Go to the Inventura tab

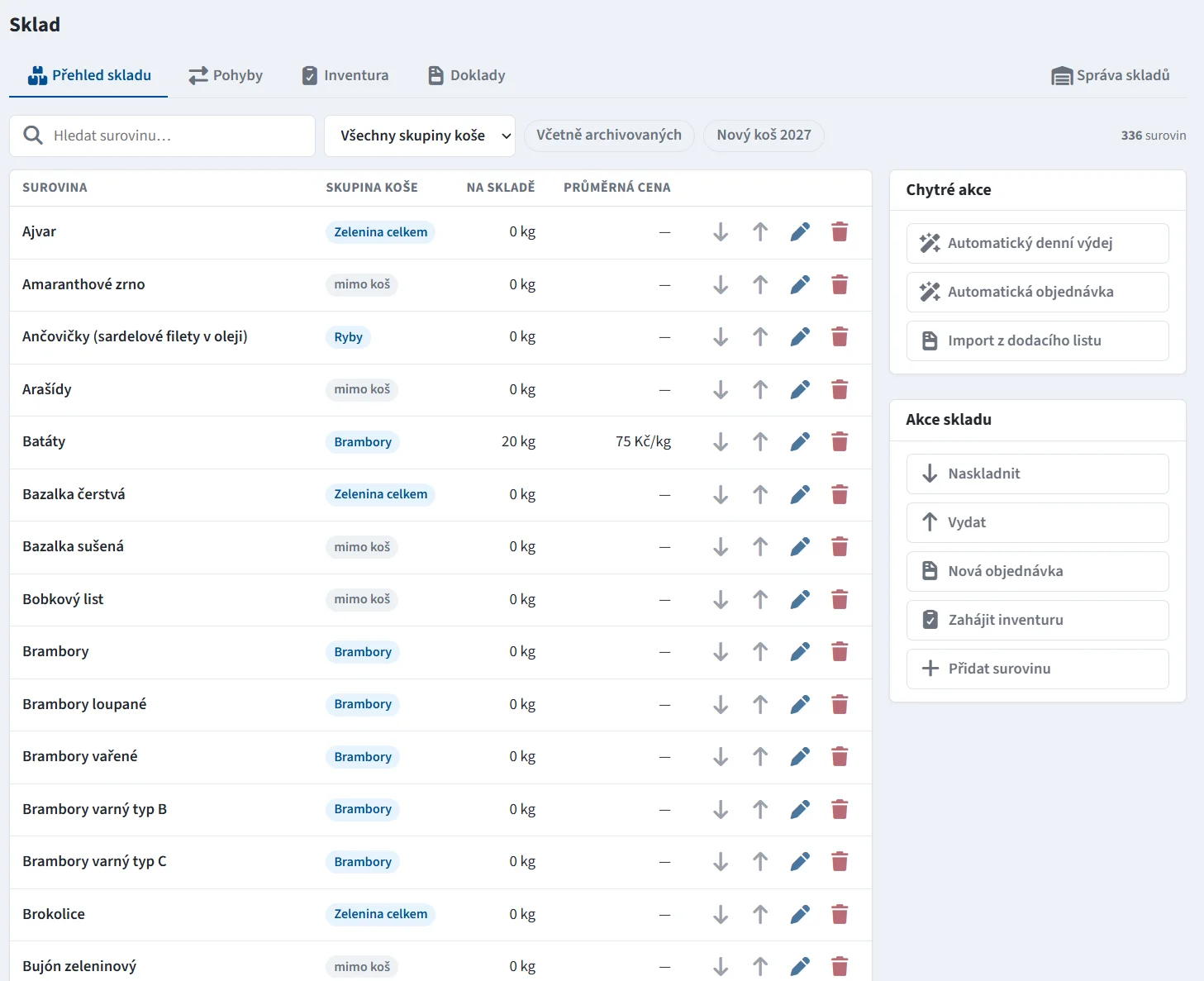click(345, 75)
